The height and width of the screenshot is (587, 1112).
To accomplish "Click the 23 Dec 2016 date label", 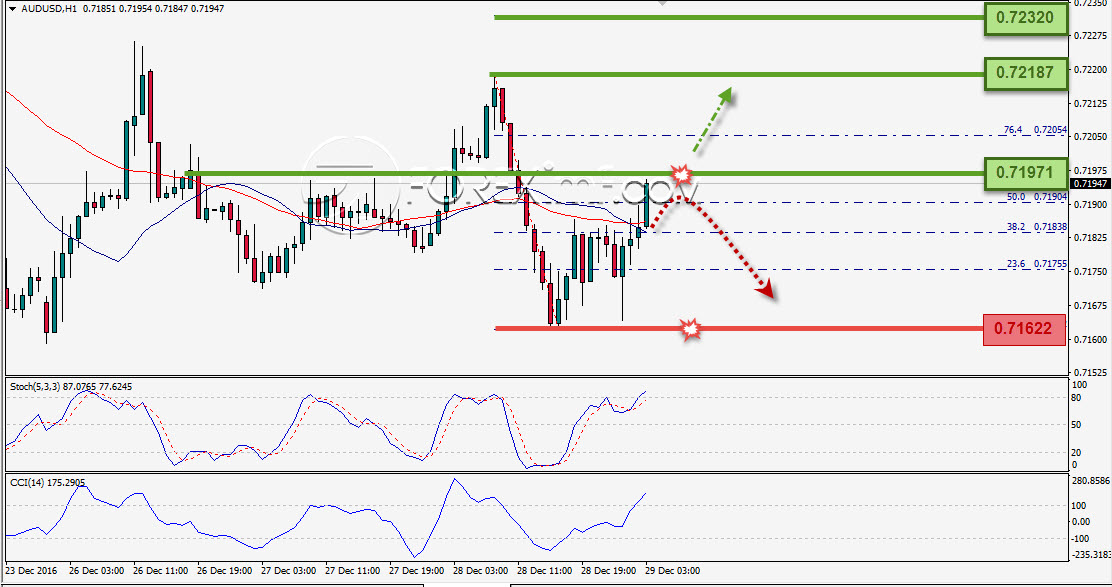I will coord(32,571).
